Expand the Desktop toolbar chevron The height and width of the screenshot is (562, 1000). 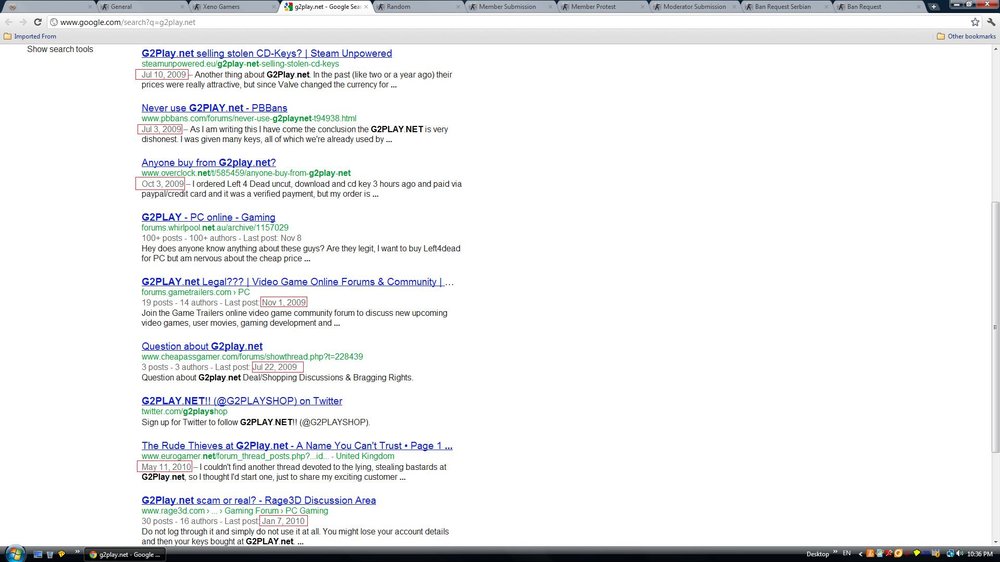[835, 552]
